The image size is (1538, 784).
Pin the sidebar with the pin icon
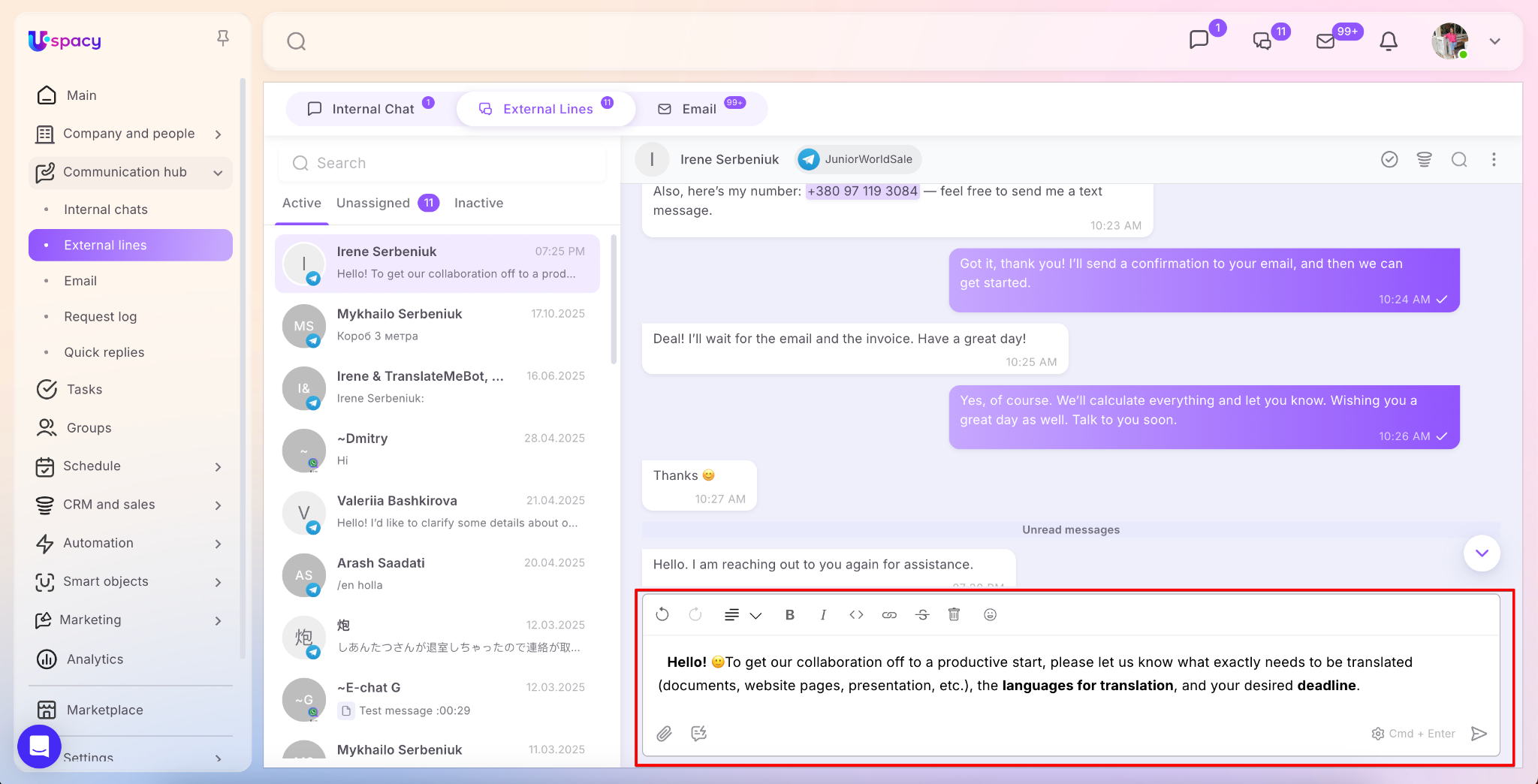point(223,38)
